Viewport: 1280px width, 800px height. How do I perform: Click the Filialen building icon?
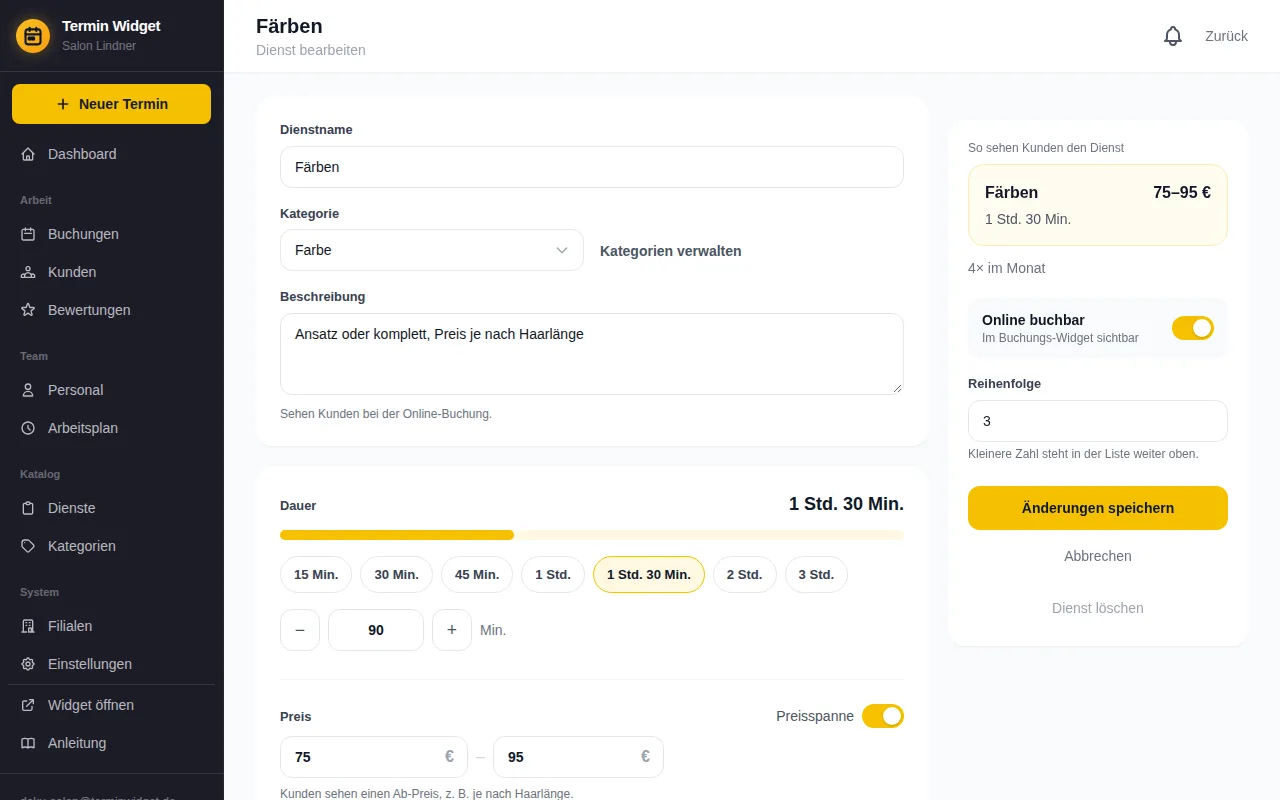(28, 626)
